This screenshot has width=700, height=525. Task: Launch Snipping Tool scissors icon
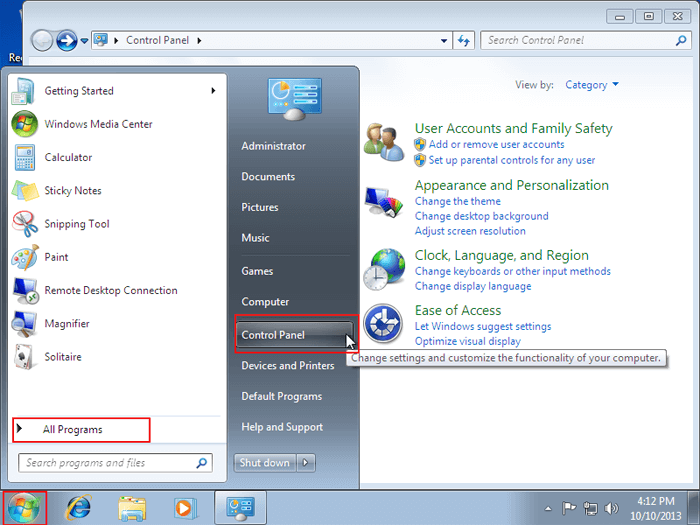tap(25, 224)
